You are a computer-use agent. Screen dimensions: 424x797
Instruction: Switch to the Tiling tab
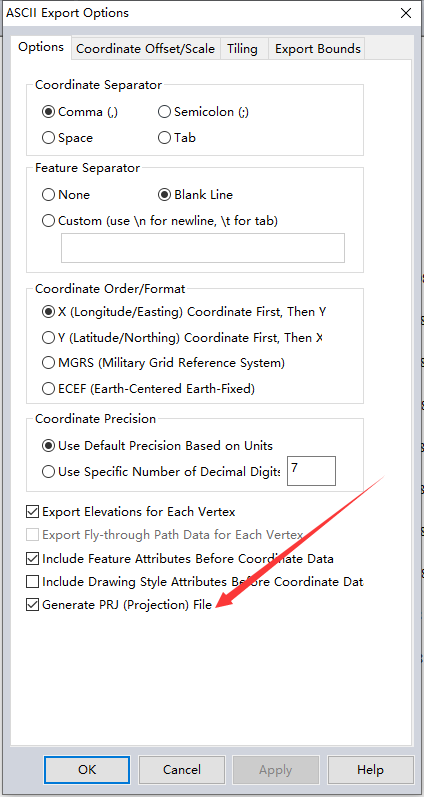click(x=243, y=49)
